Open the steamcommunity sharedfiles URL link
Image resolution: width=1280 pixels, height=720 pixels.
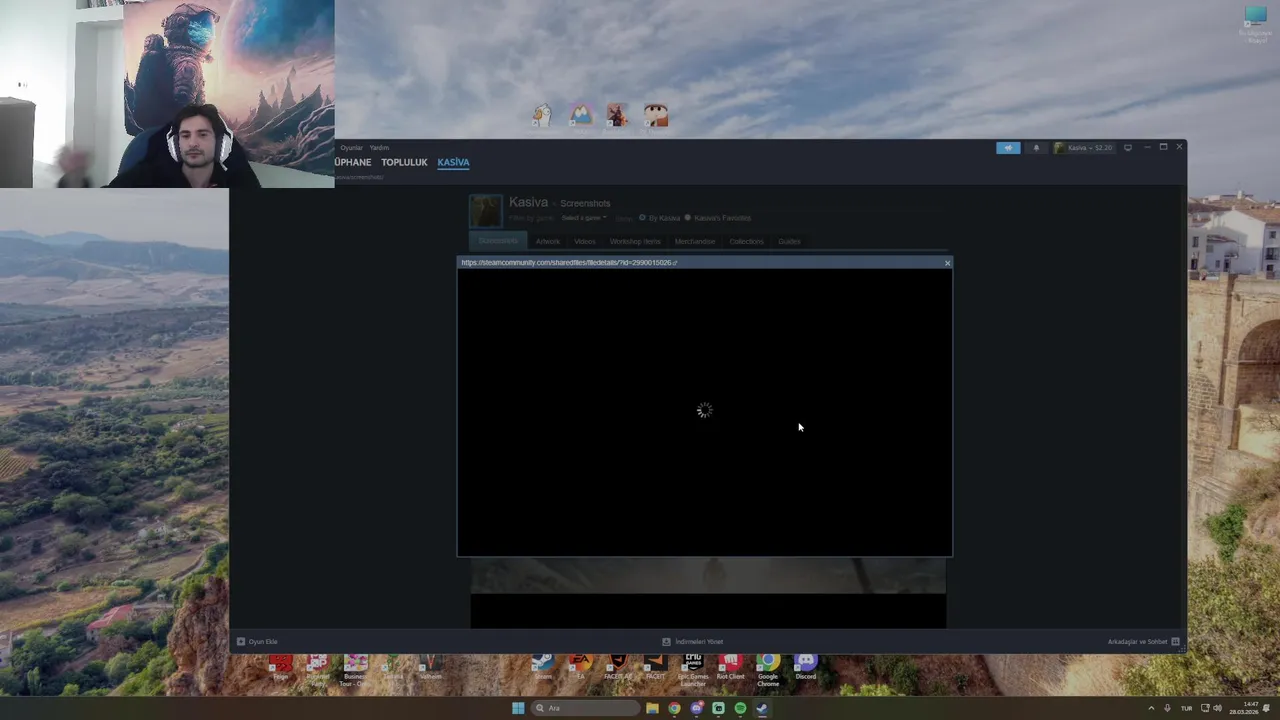[568, 263]
